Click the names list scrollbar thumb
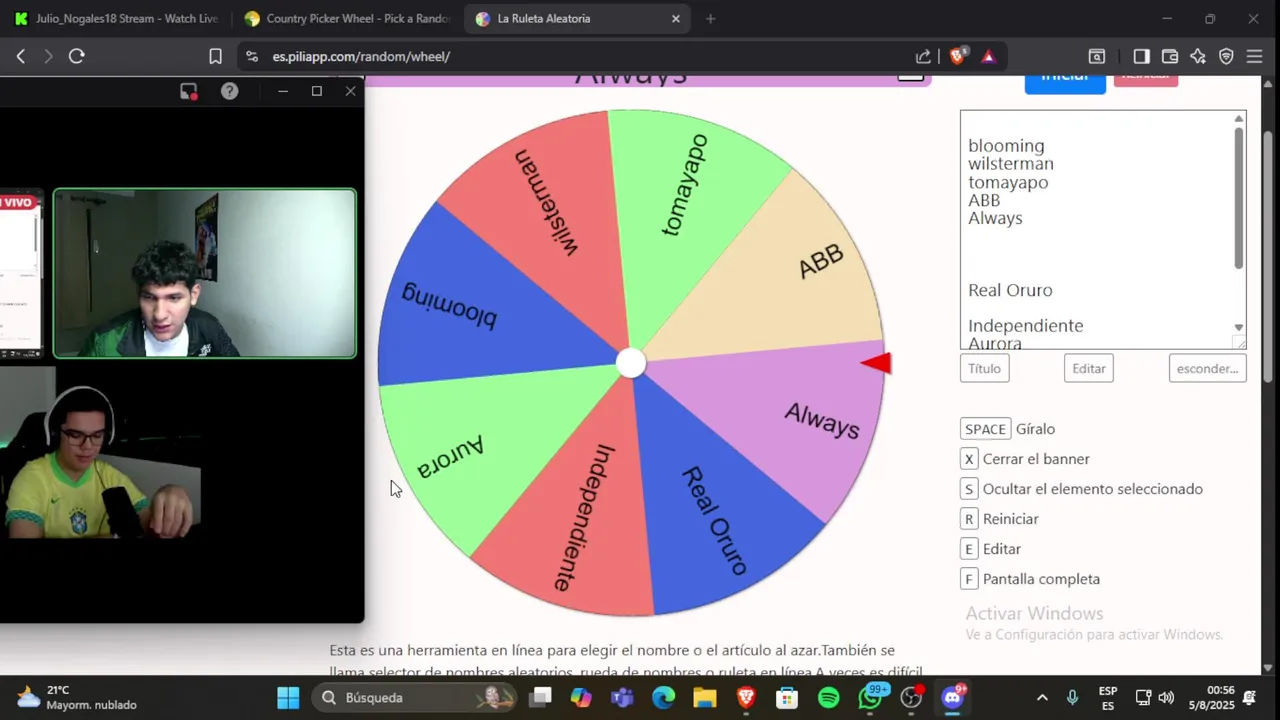 pyautogui.click(x=1239, y=197)
